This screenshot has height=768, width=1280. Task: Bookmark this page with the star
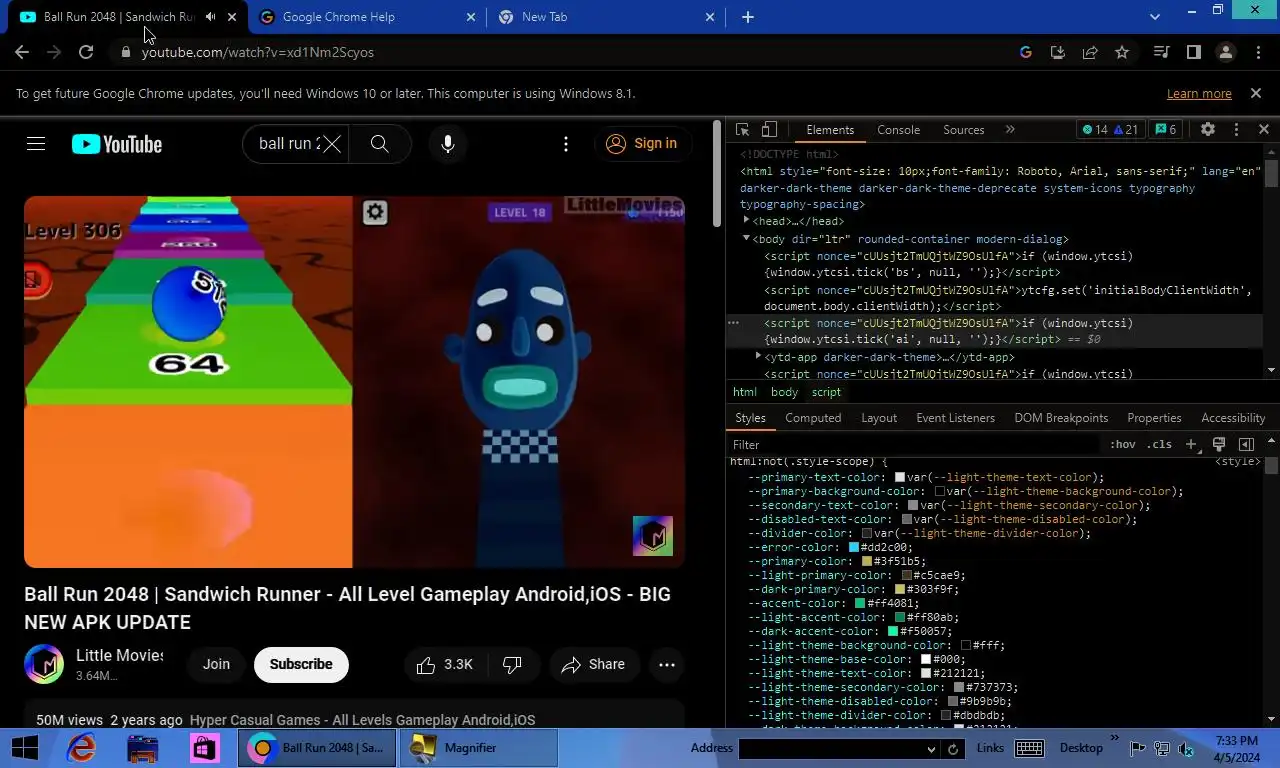click(1122, 52)
